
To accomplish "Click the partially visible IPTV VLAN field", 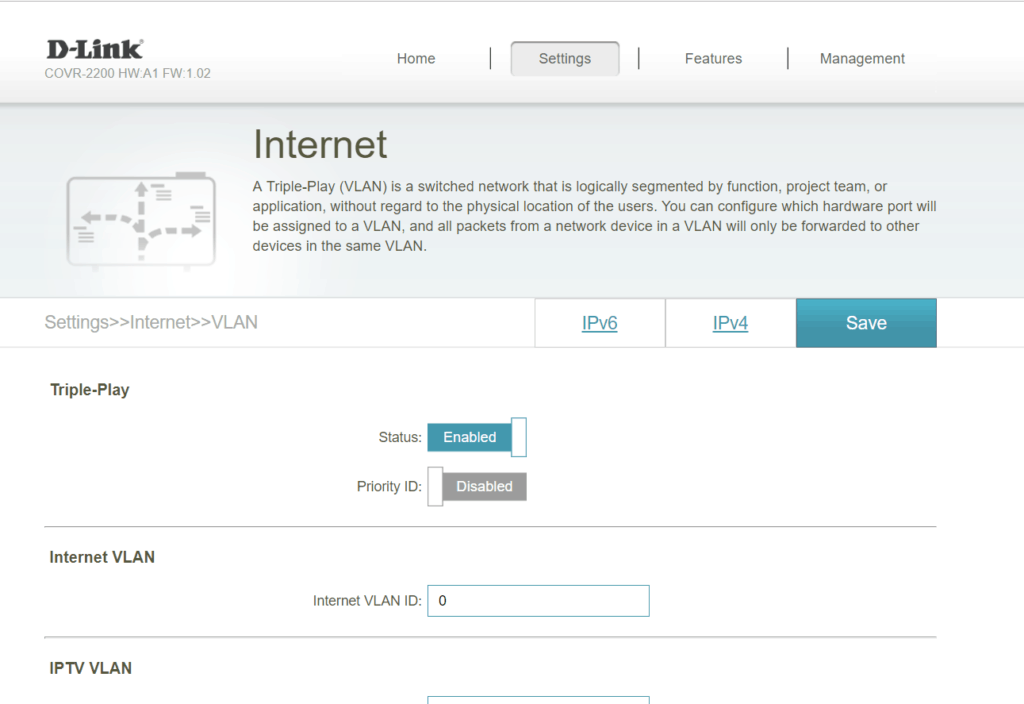I will (x=538, y=699).
